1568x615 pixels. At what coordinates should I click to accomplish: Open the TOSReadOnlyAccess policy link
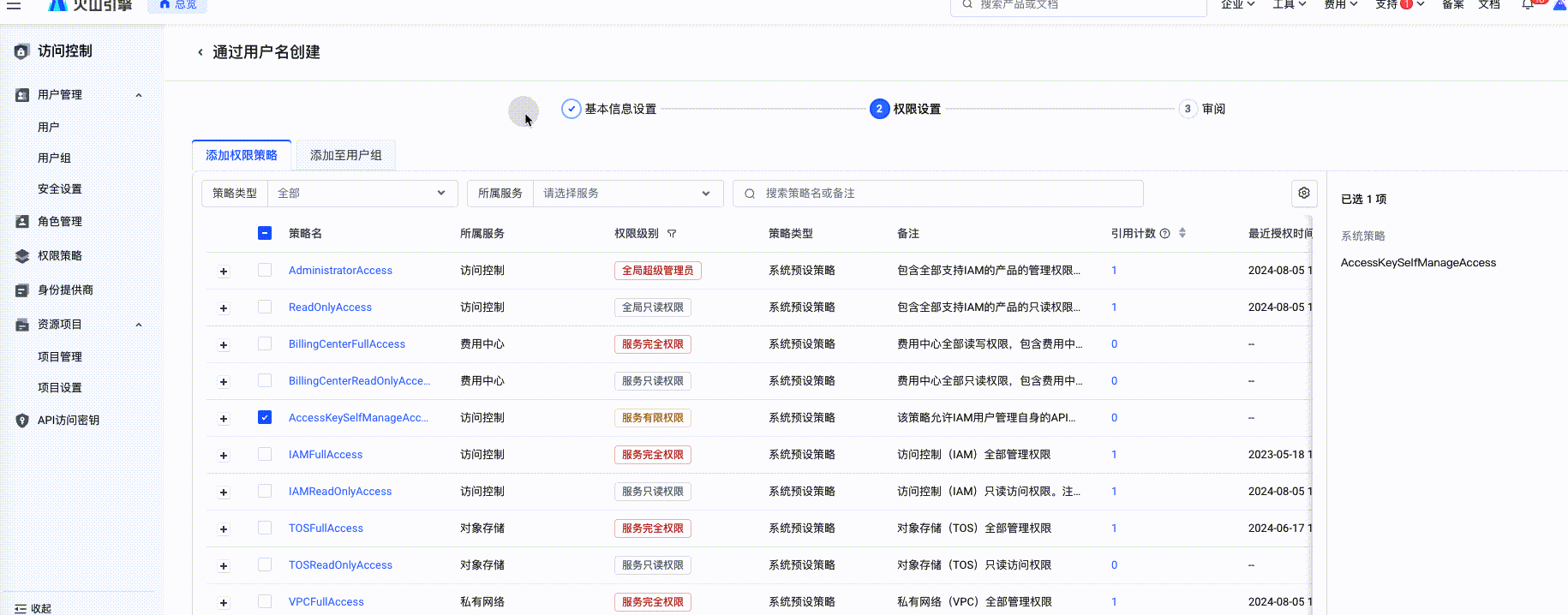[x=340, y=564]
